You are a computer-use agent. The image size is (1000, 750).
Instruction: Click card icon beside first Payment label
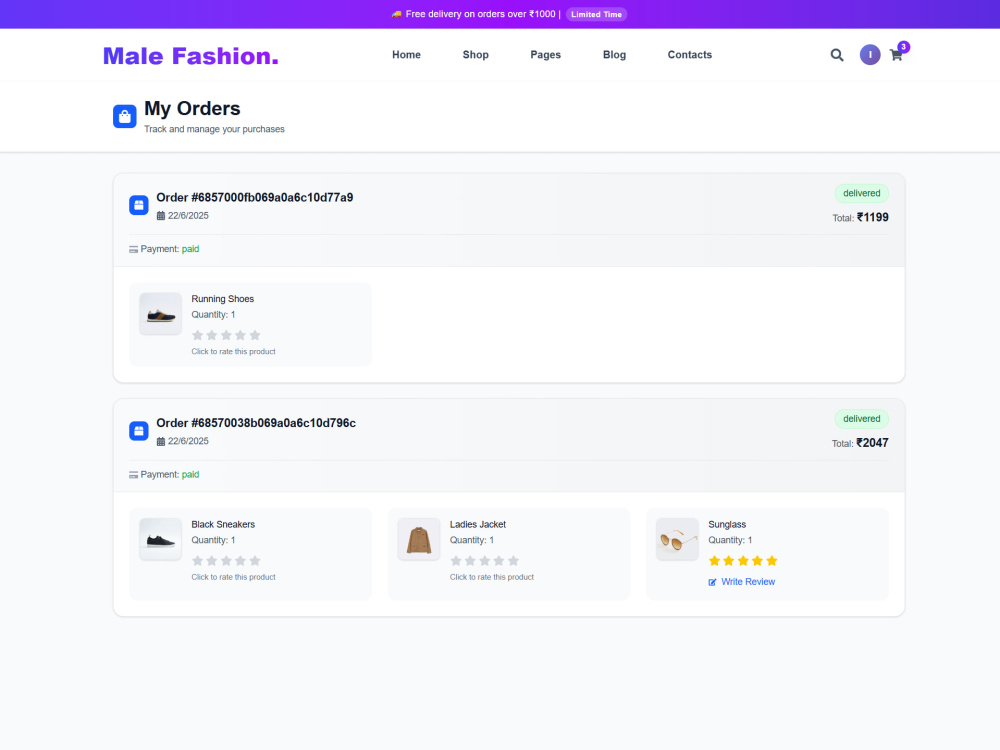tap(133, 249)
